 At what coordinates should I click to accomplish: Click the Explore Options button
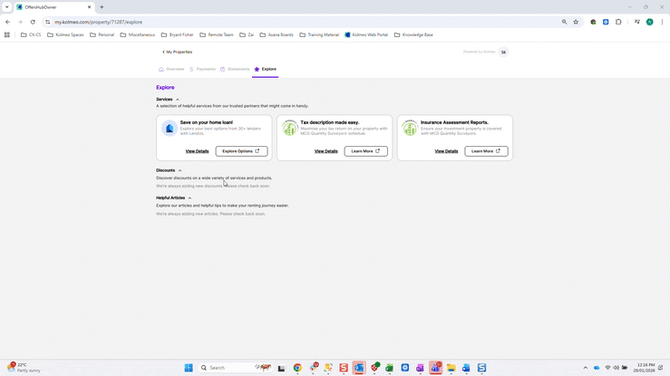point(241,151)
